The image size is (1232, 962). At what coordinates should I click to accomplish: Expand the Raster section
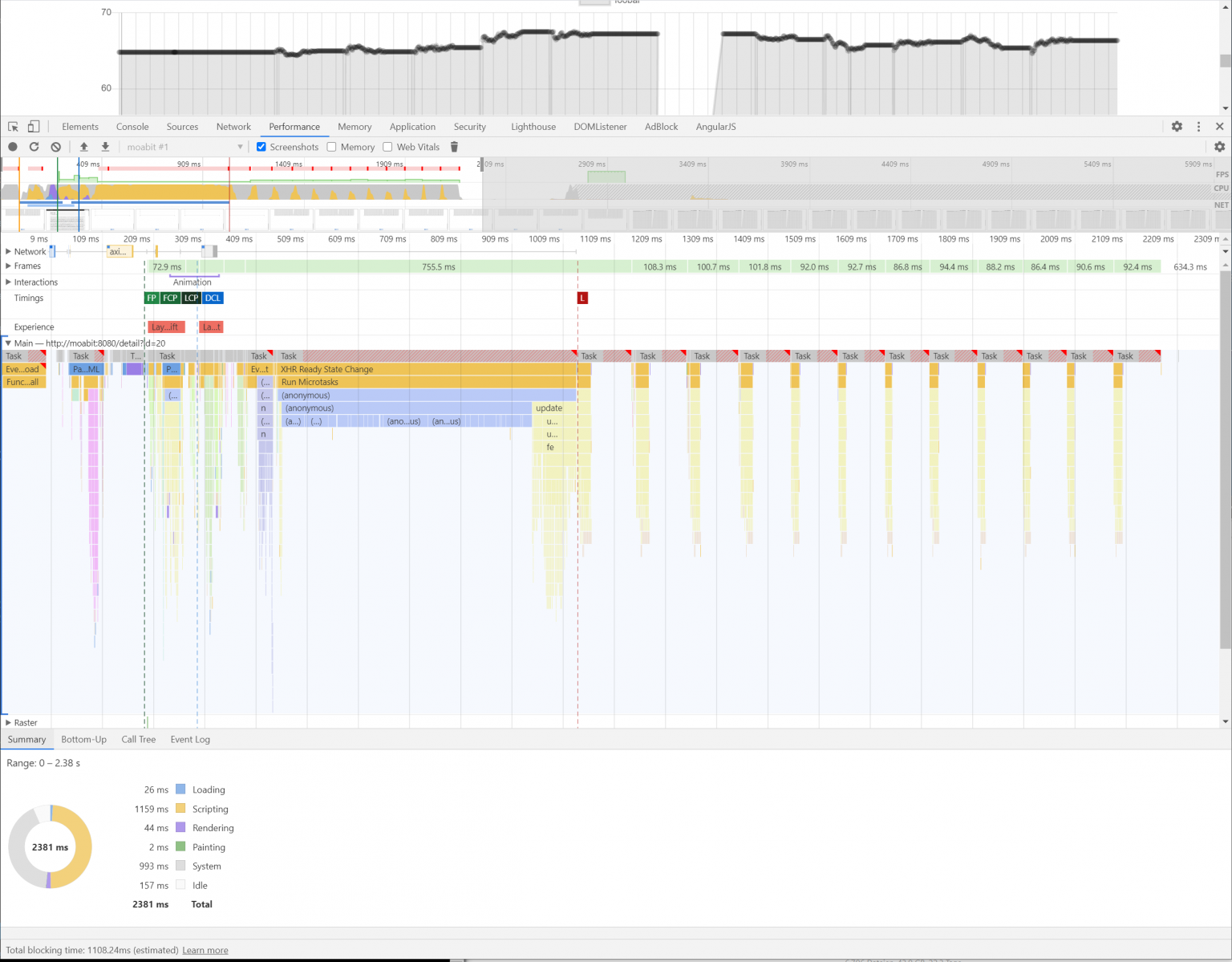8,722
